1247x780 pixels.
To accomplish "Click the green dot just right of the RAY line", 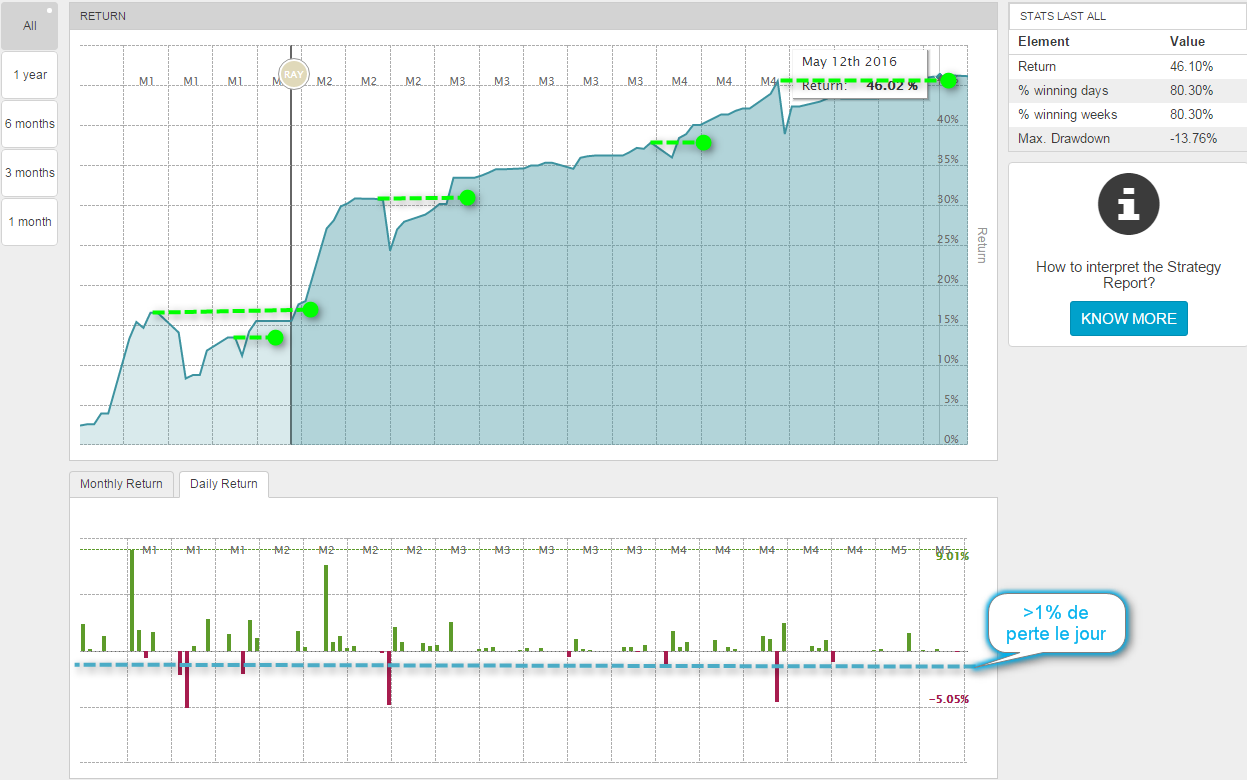I will click(310, 309).
